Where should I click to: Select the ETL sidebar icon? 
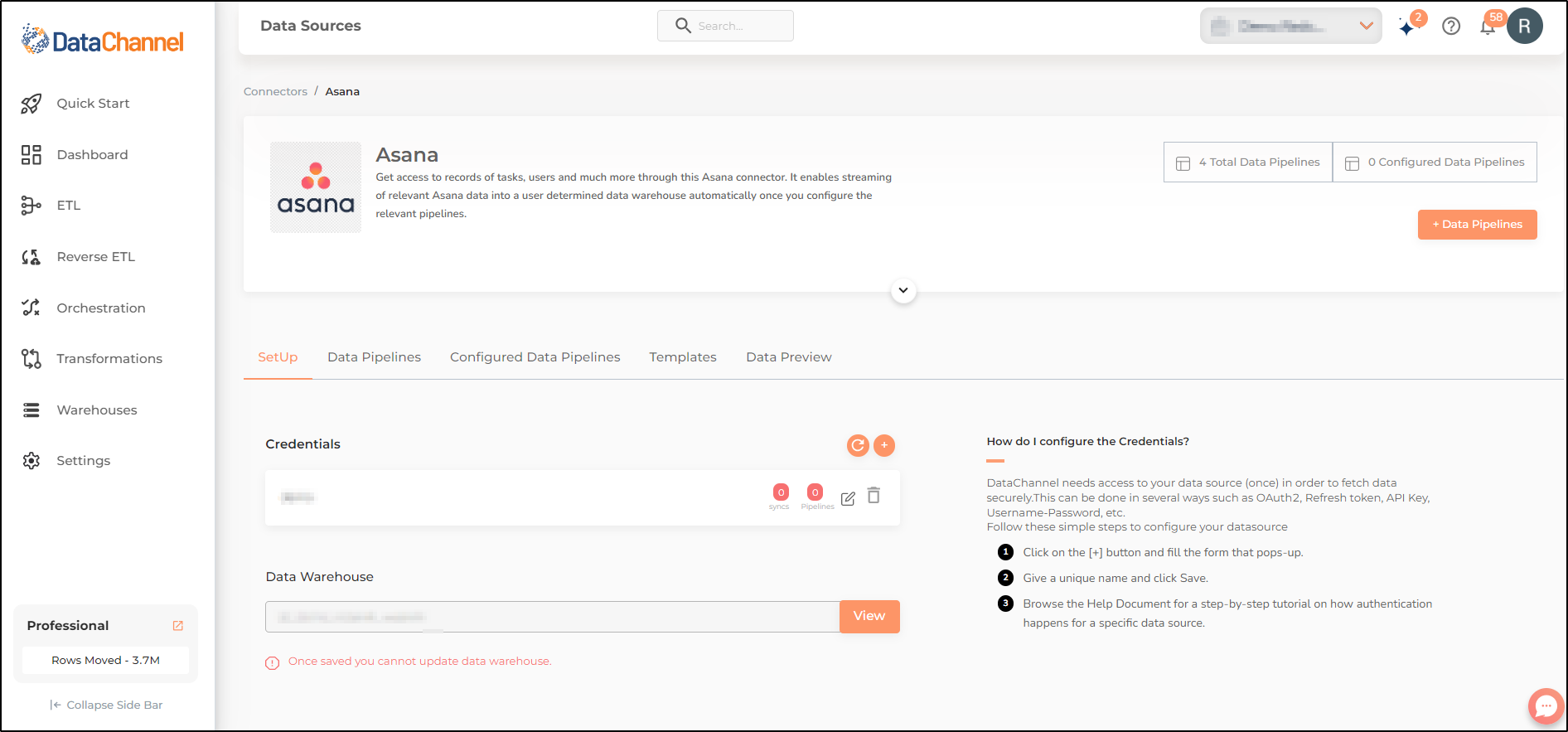[31, 206]
